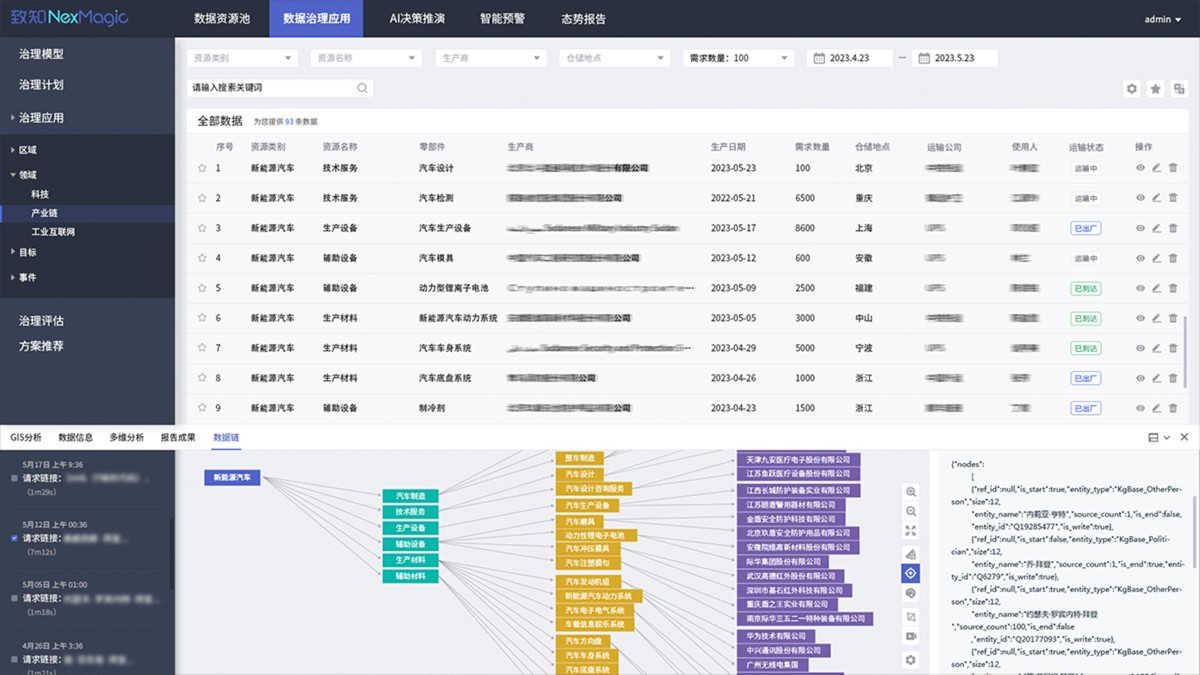The width and height of the screenshot is (1200, 675).
Task: Favorite row 1 with the star icon
Action: click(x=202, y=168)
